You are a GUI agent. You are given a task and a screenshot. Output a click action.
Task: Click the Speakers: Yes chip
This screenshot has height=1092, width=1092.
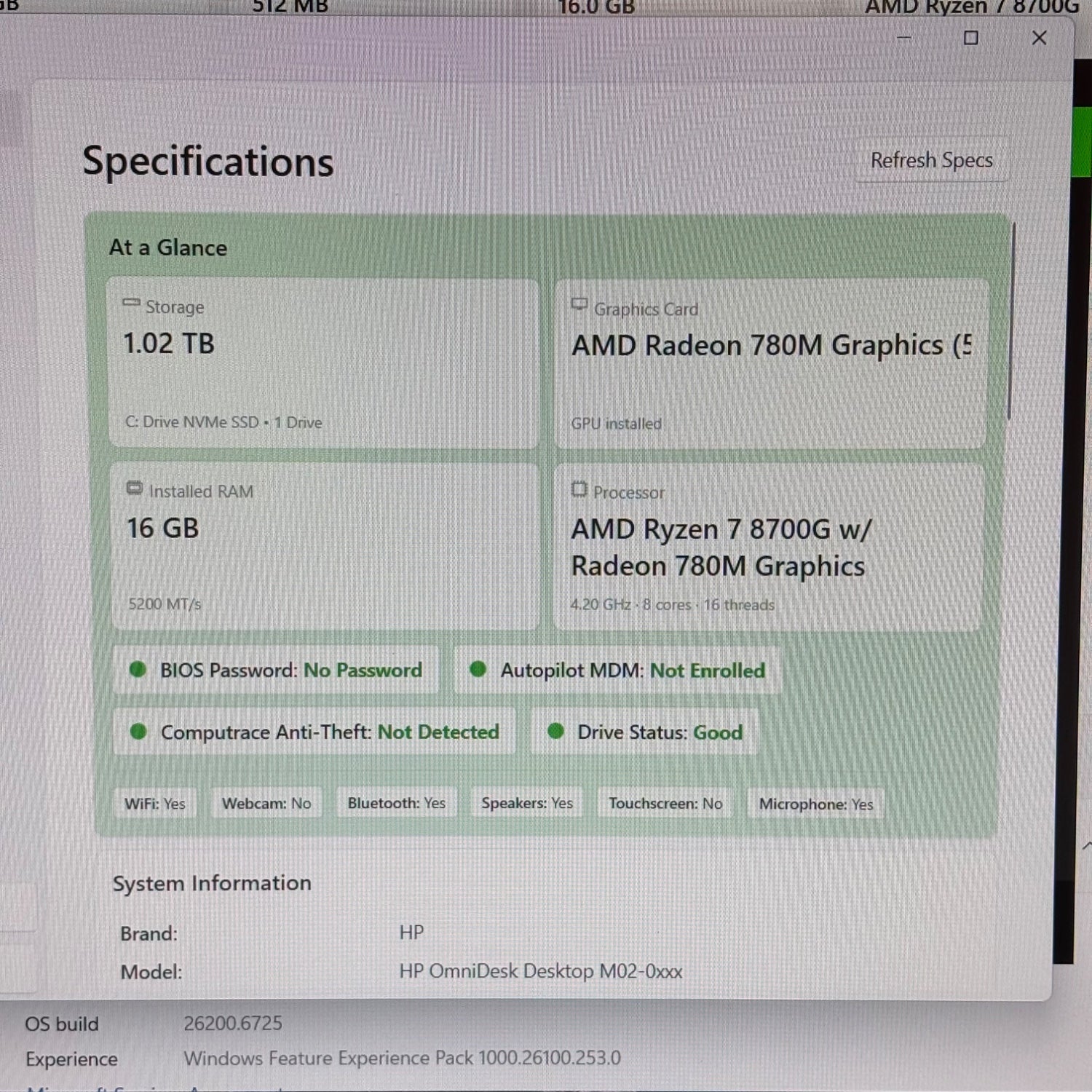[527, 803]
